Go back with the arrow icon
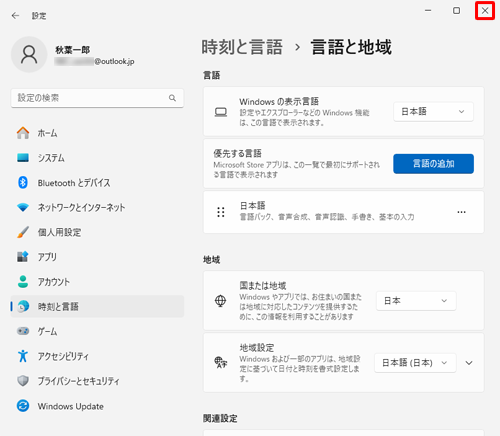 (15, 16)
